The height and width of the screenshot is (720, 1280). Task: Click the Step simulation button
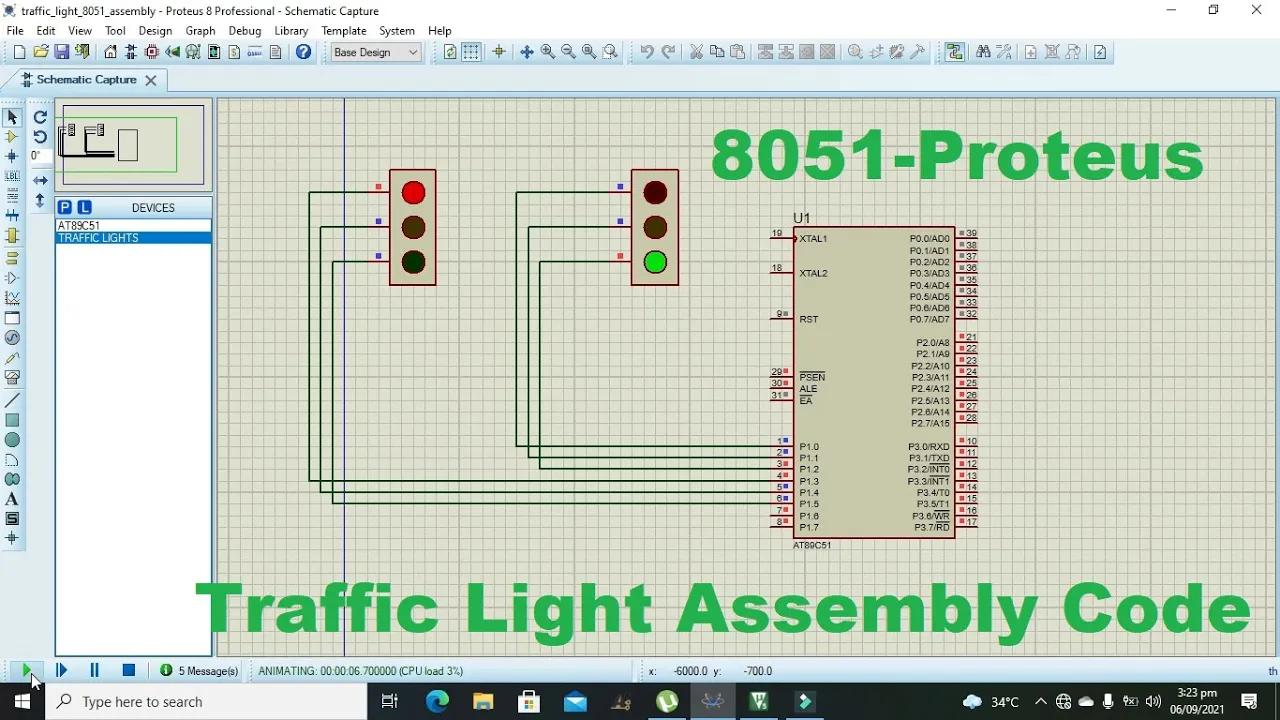61,671
